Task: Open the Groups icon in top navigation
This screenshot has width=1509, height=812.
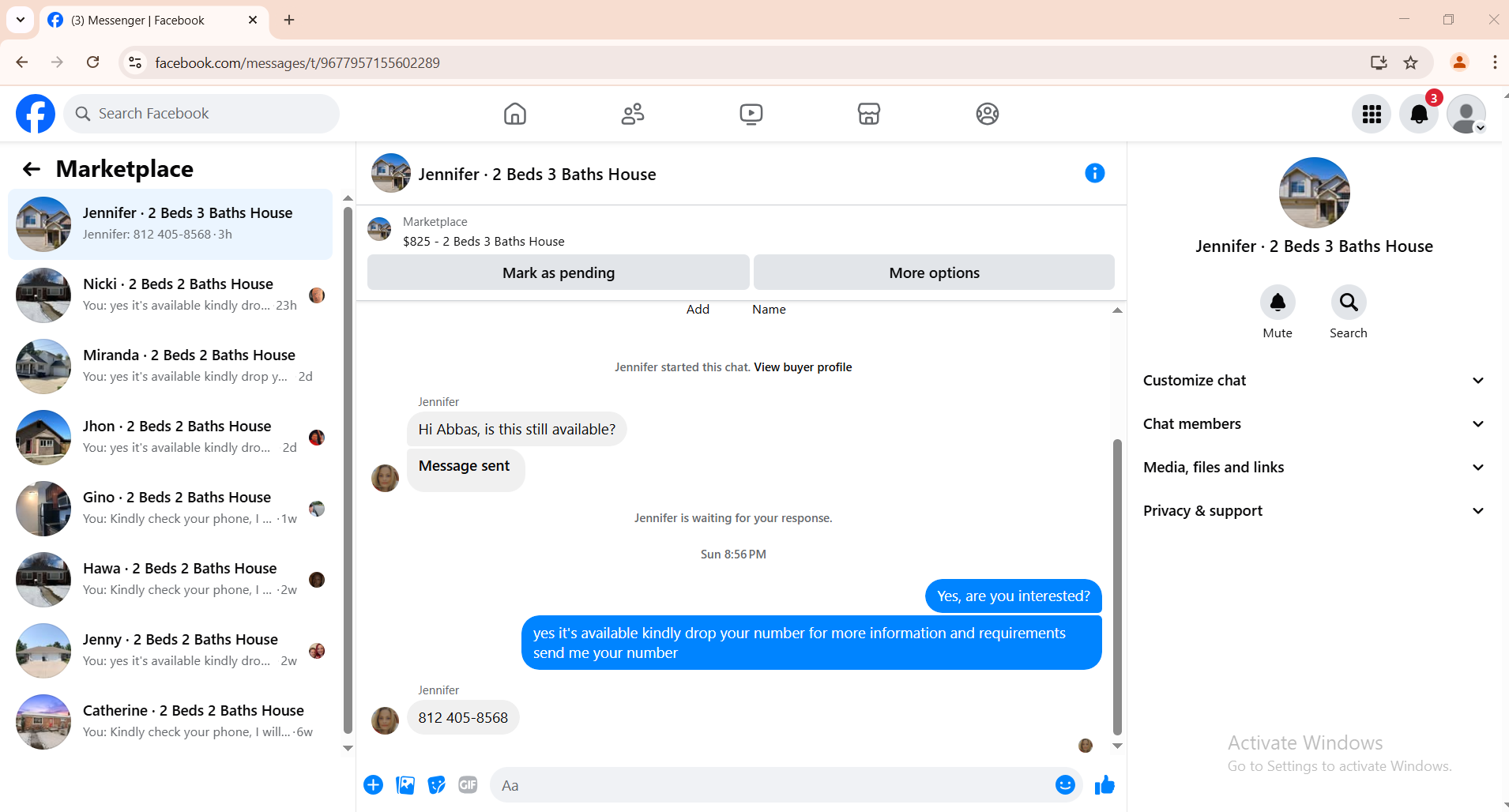Action: [988, 114]
